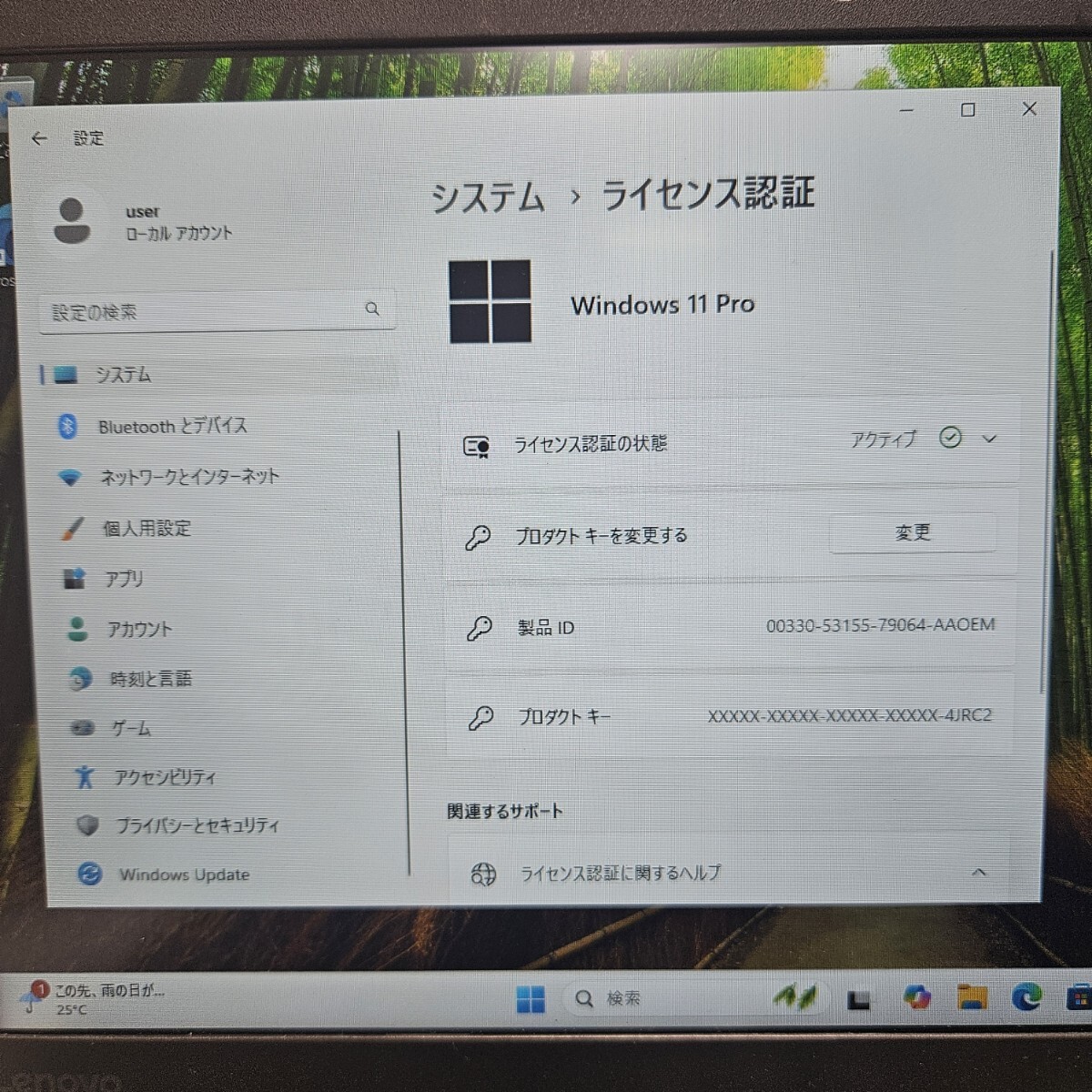Open the user local account profile picture
1092x1092 pixels.
(72, 221)
